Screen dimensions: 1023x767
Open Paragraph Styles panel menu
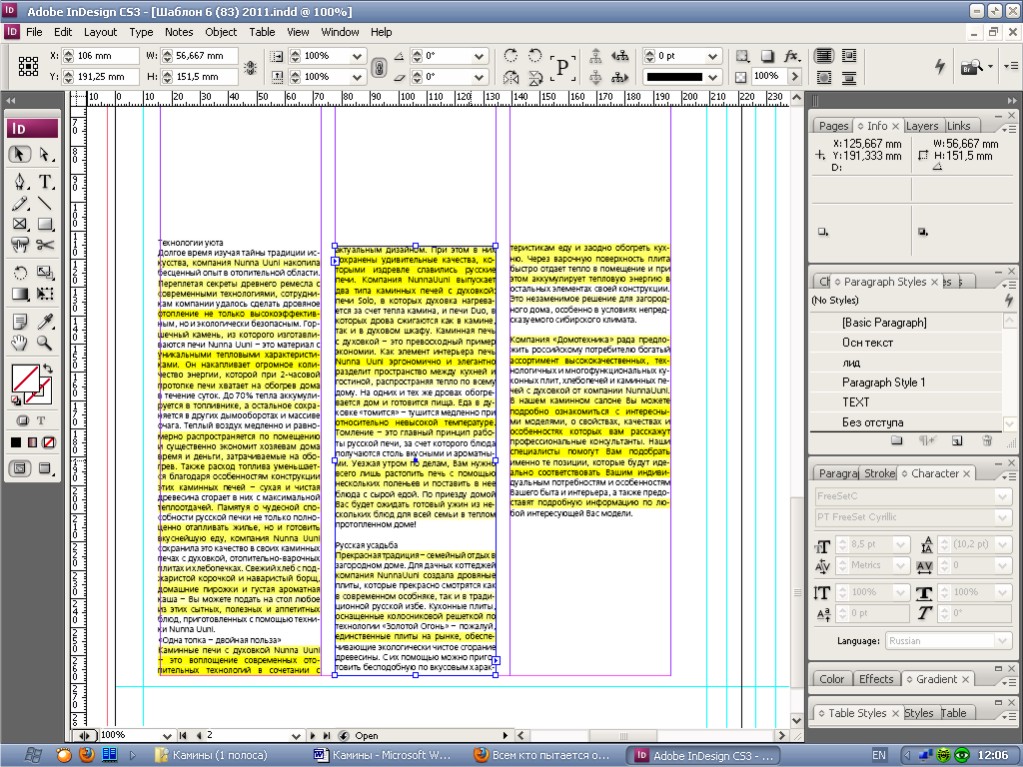[x=1011, y=285]
